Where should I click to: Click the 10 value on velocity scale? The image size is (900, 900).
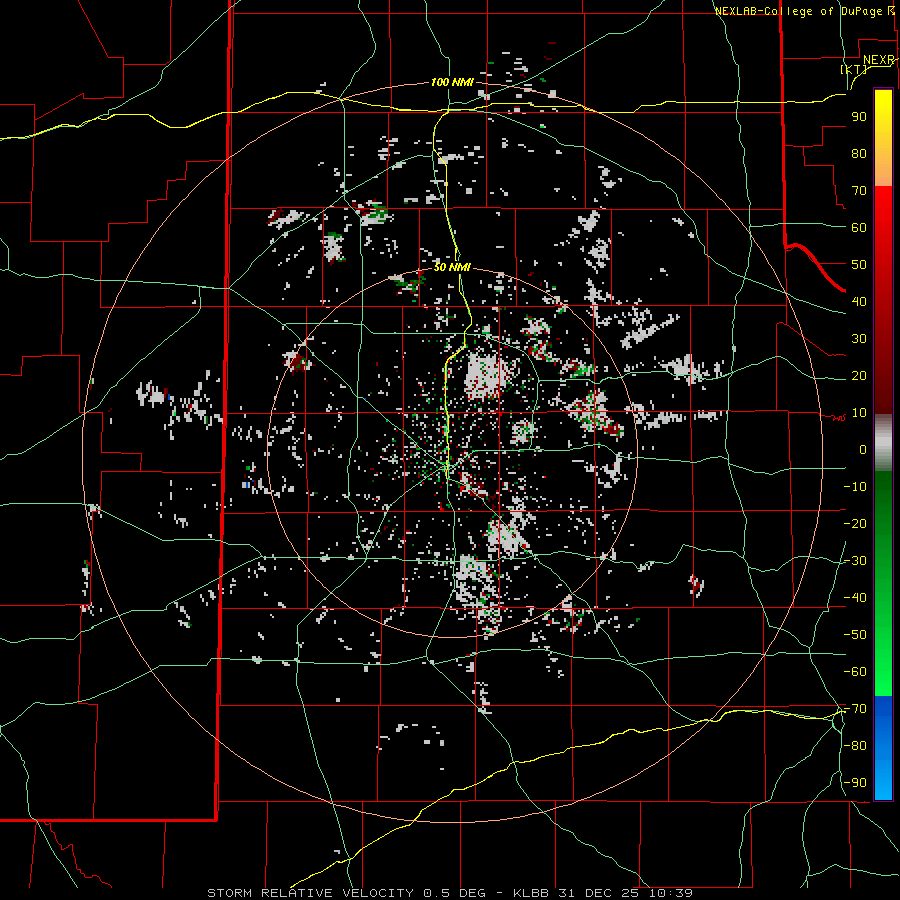point(859,413)
